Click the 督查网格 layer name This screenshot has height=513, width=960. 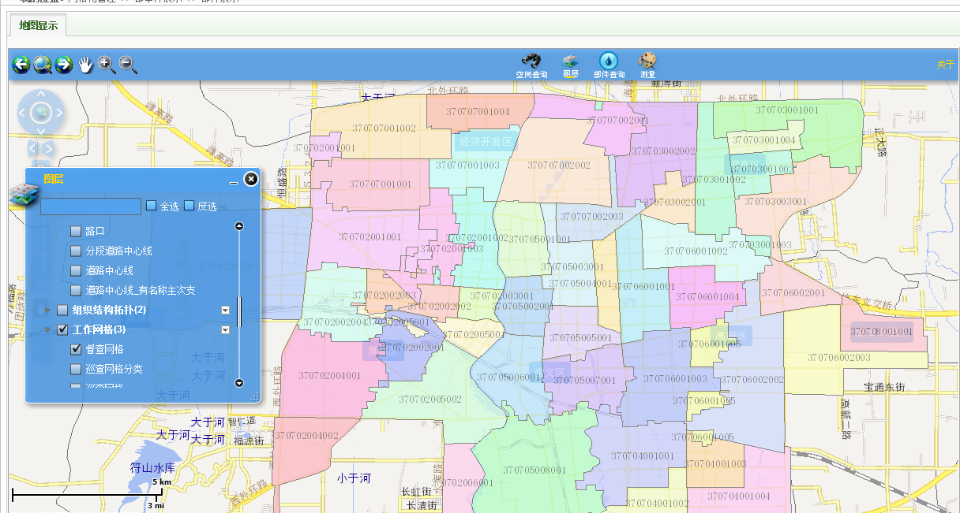(104, 350)
